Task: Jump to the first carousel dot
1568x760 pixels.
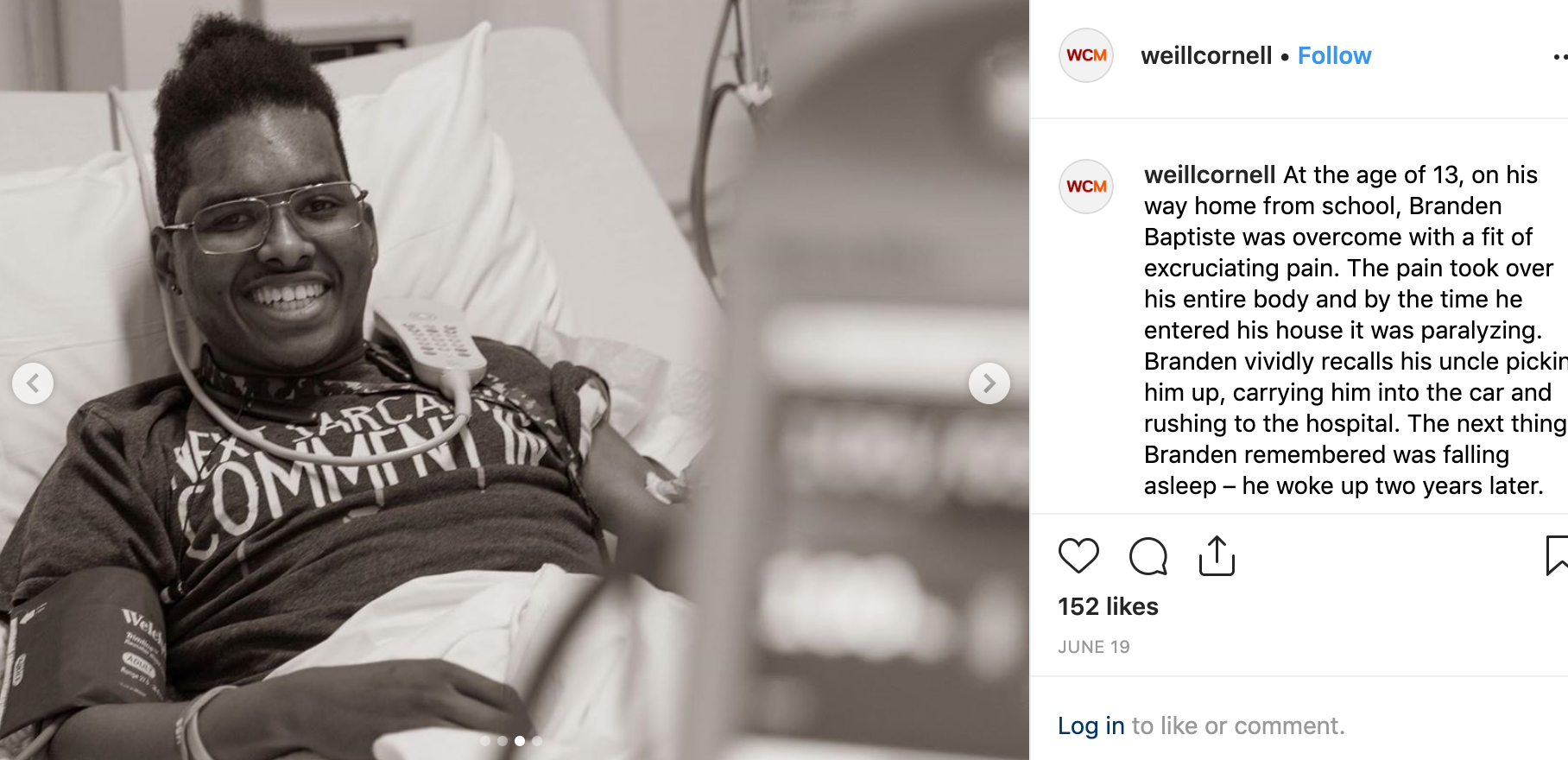Action: (485, 741)
